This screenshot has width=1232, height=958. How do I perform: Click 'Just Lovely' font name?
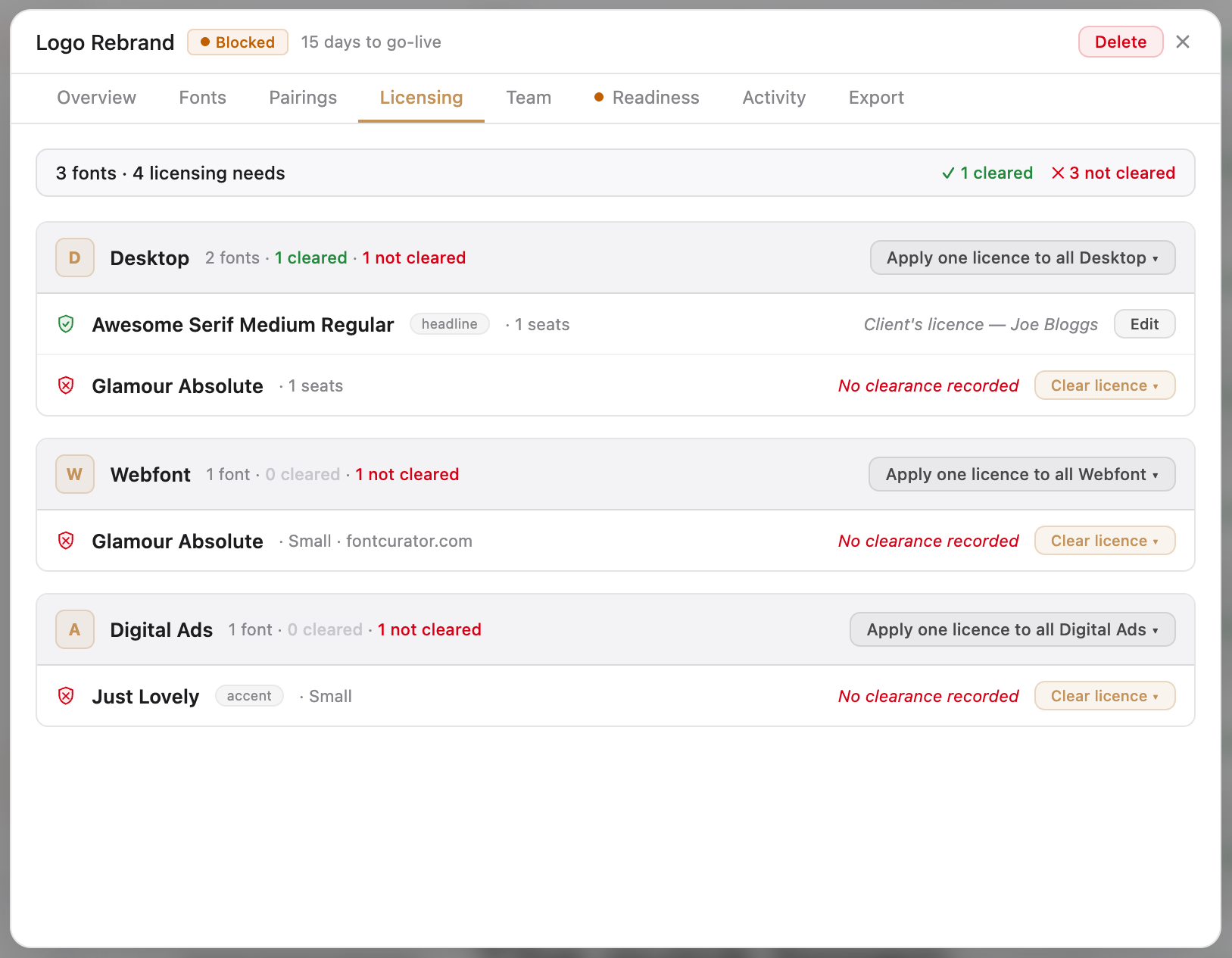145,696
